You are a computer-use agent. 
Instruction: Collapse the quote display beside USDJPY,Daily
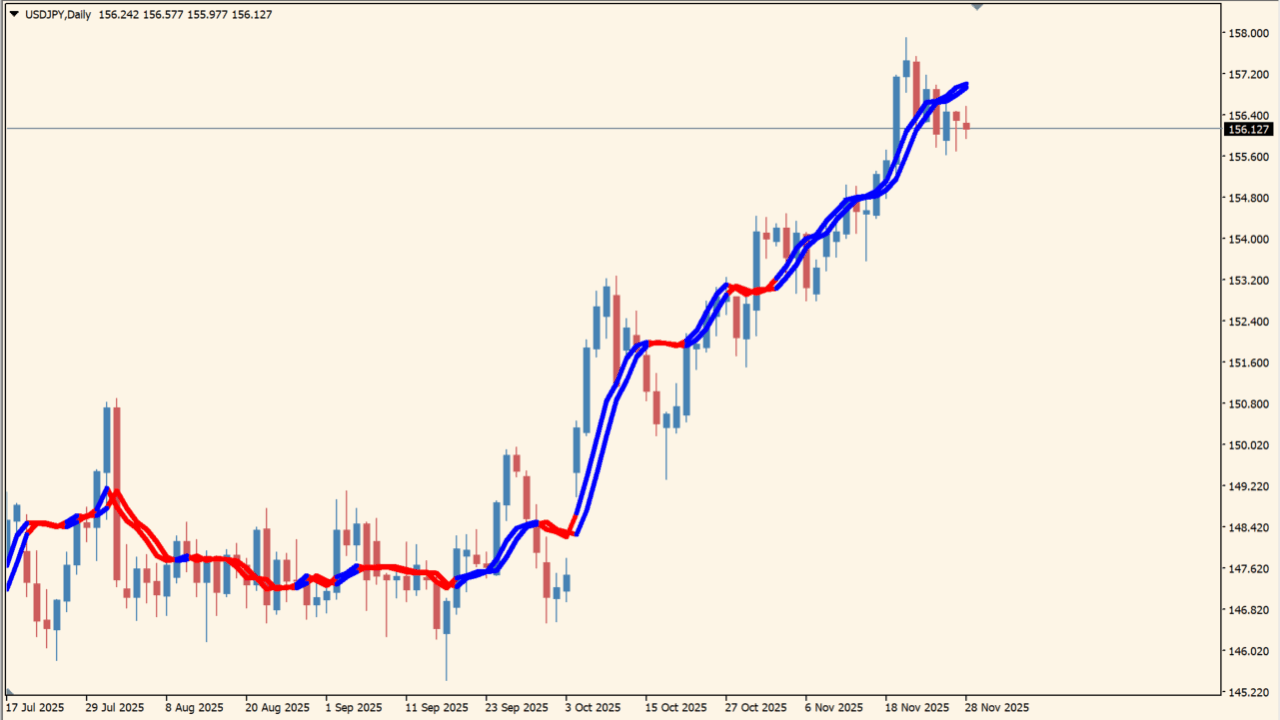coord(12,14)
